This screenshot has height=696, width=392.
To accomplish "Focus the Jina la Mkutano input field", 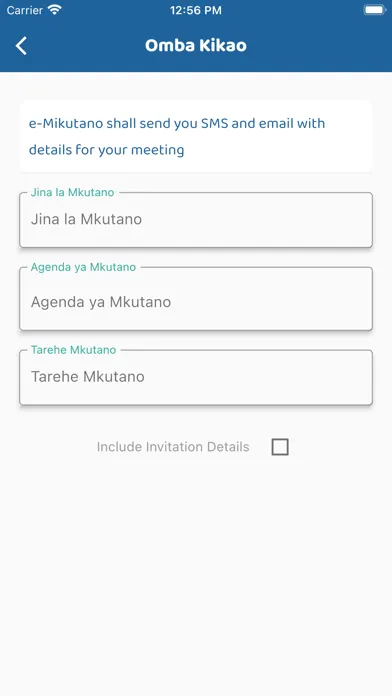I will pyautogui.click(x=196, y=220).
